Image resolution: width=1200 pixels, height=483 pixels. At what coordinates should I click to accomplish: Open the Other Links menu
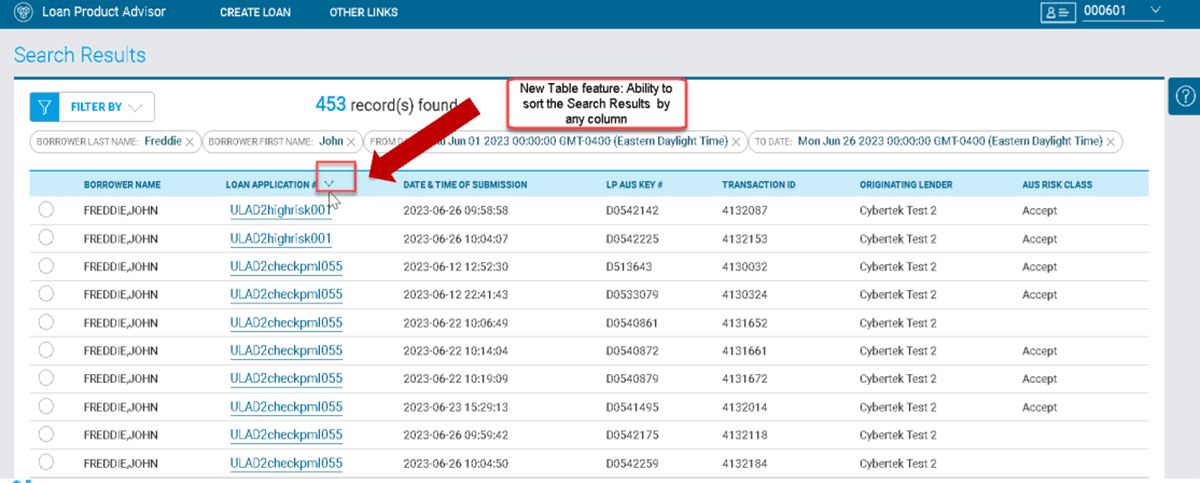tap(363, 12)
